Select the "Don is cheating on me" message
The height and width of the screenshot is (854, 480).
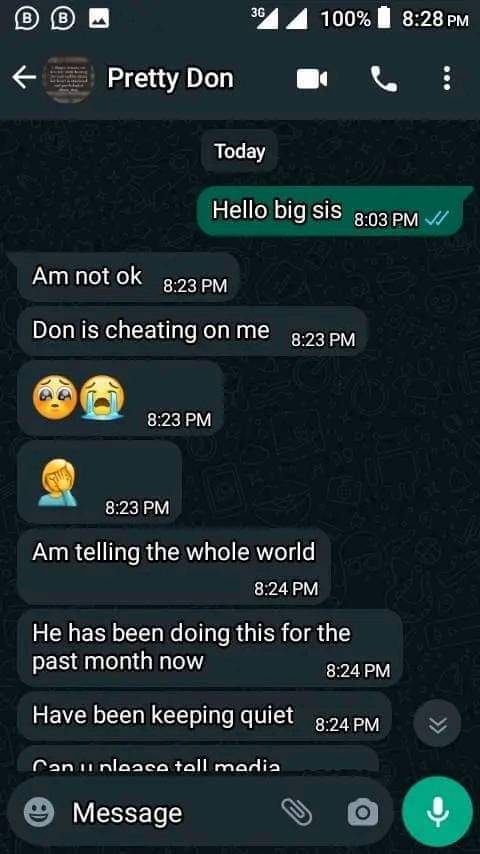(x=193, y=332)
